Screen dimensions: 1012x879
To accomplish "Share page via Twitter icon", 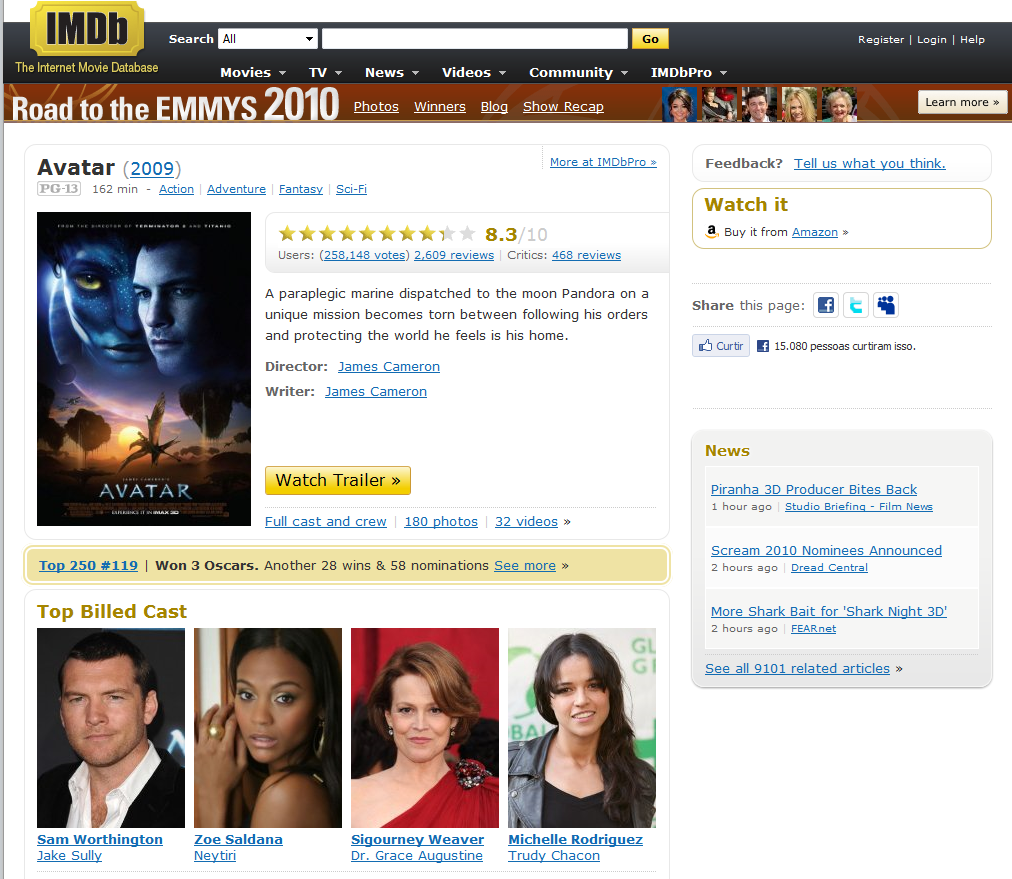I will 855,305.
